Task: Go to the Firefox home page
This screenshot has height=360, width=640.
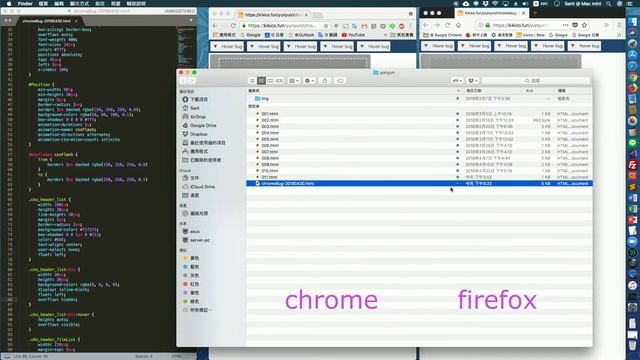Action: pos(458,25)
